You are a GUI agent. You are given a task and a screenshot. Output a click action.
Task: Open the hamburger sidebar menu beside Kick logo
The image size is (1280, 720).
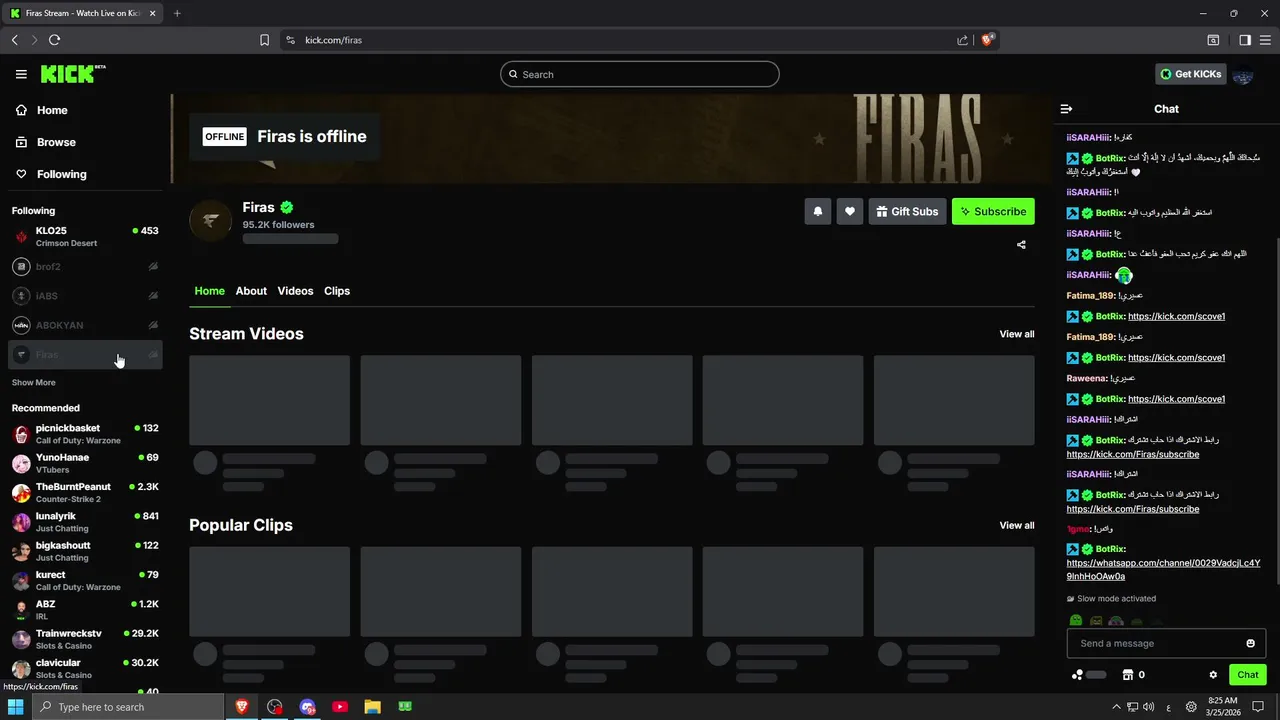[21, 74]
